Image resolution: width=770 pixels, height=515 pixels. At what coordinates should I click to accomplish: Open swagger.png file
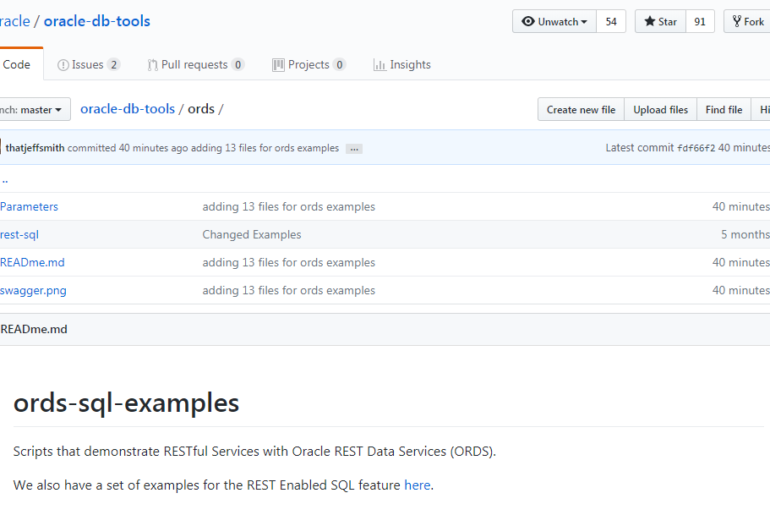tap(33, 291)
